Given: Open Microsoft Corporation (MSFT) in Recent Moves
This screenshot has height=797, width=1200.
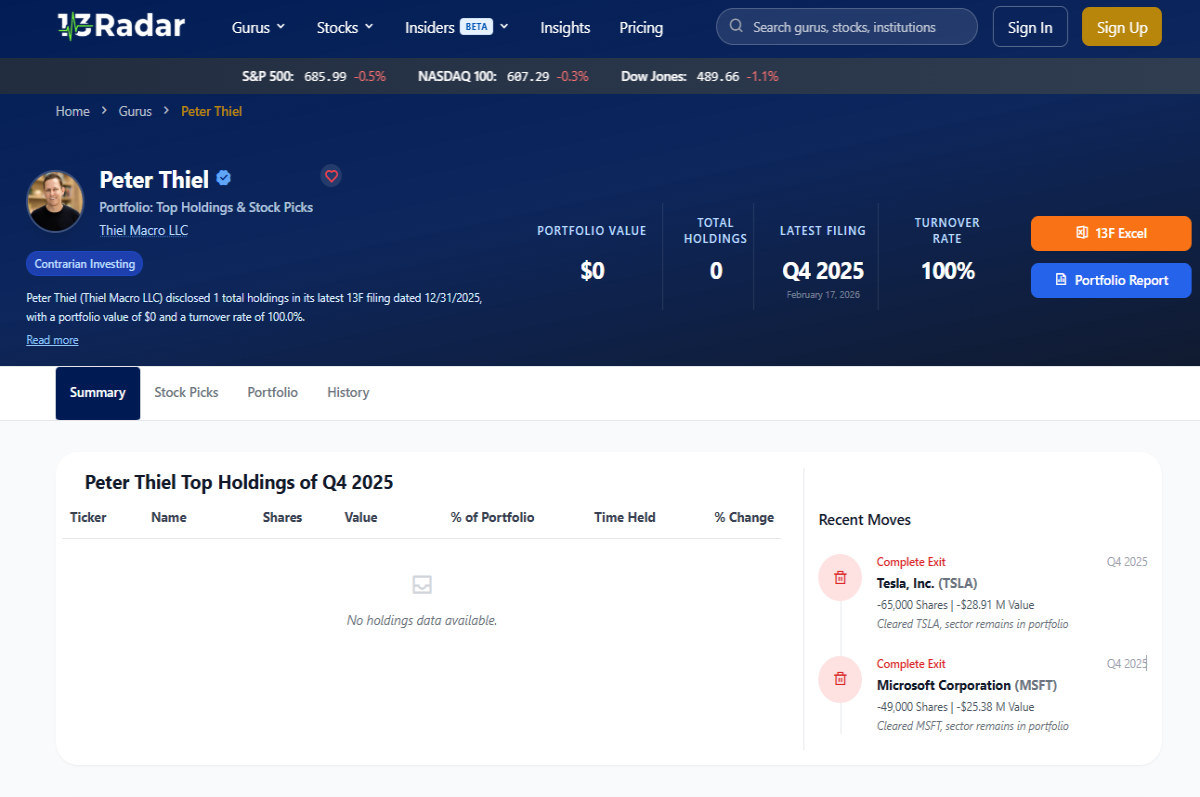Looking at the screenshot, I should [967, 685].
